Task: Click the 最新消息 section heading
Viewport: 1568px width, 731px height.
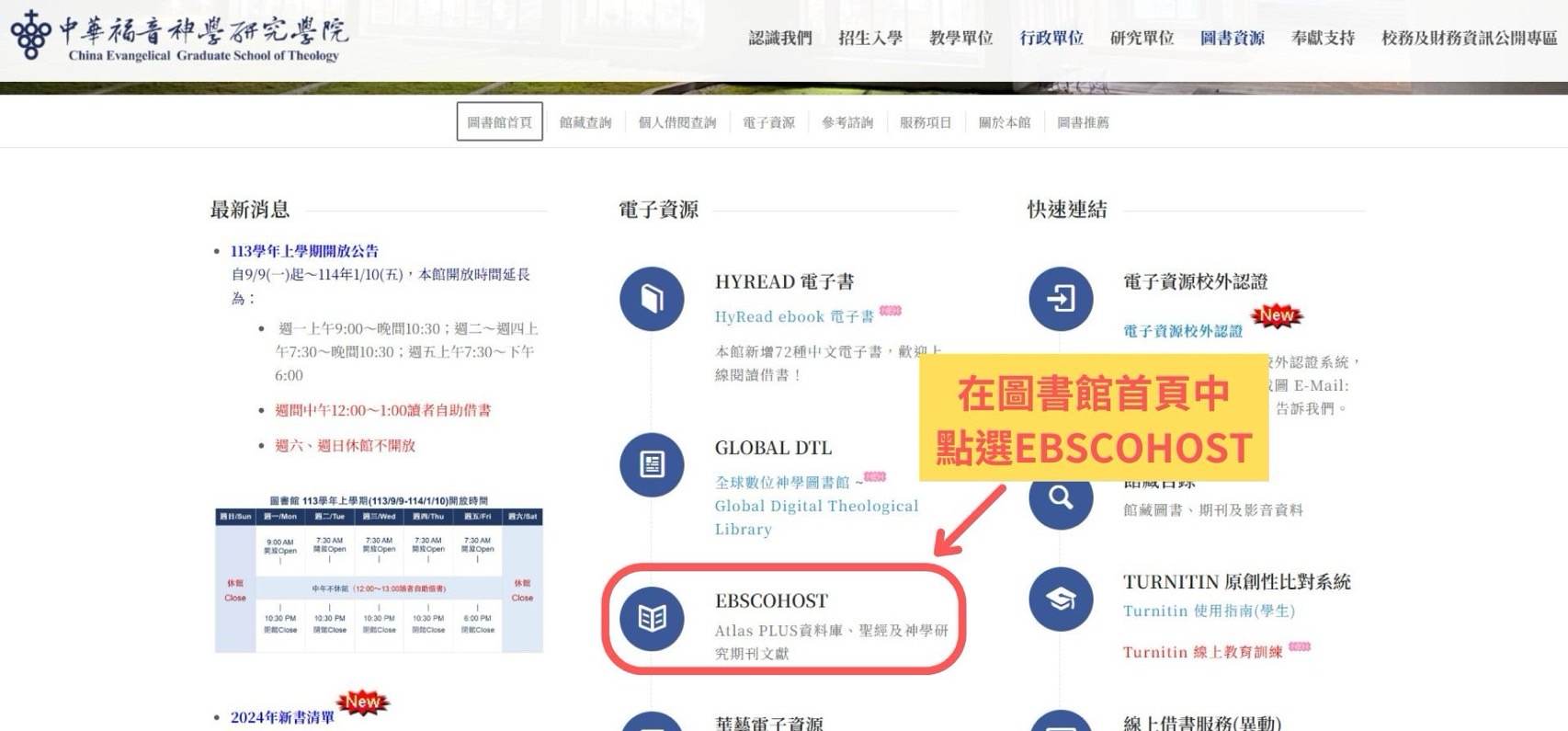Action: 250,210
